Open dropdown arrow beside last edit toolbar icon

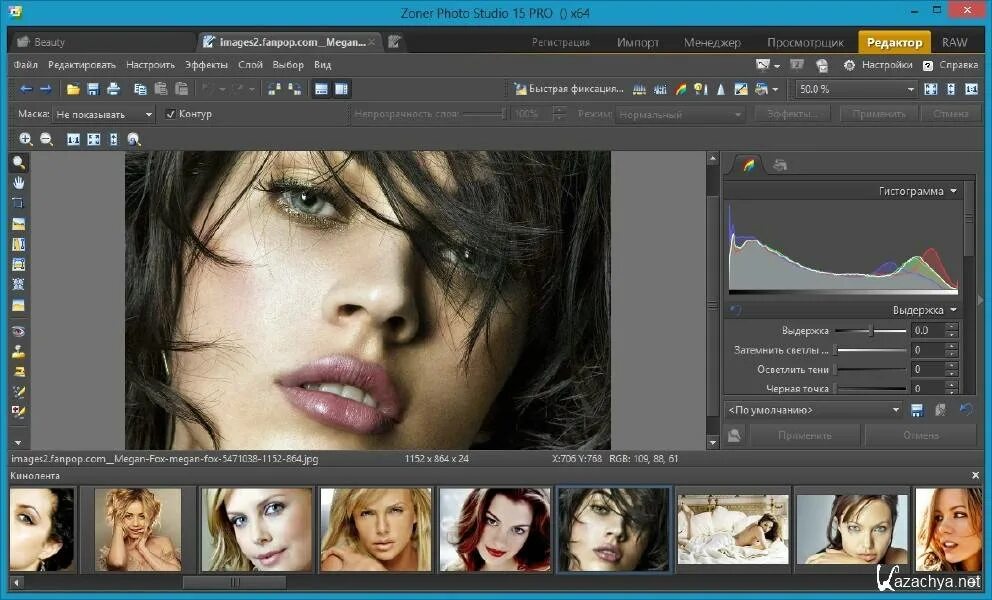pos(775,89)
